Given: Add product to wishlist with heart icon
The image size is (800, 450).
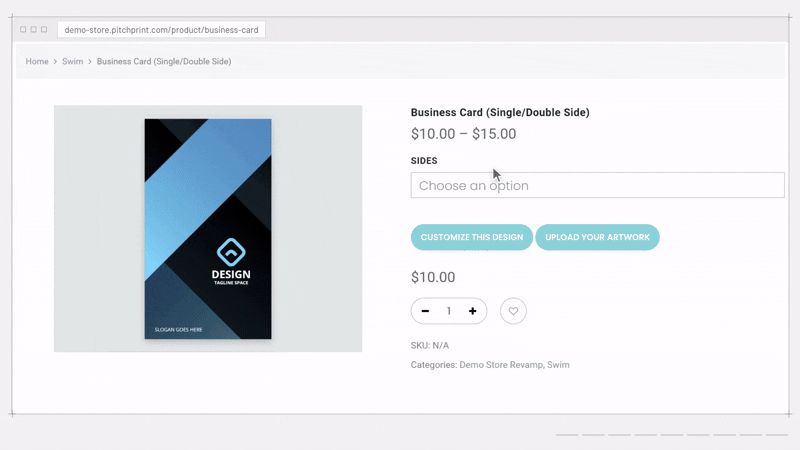Looking at the screenshot, I should click(513, 311).
